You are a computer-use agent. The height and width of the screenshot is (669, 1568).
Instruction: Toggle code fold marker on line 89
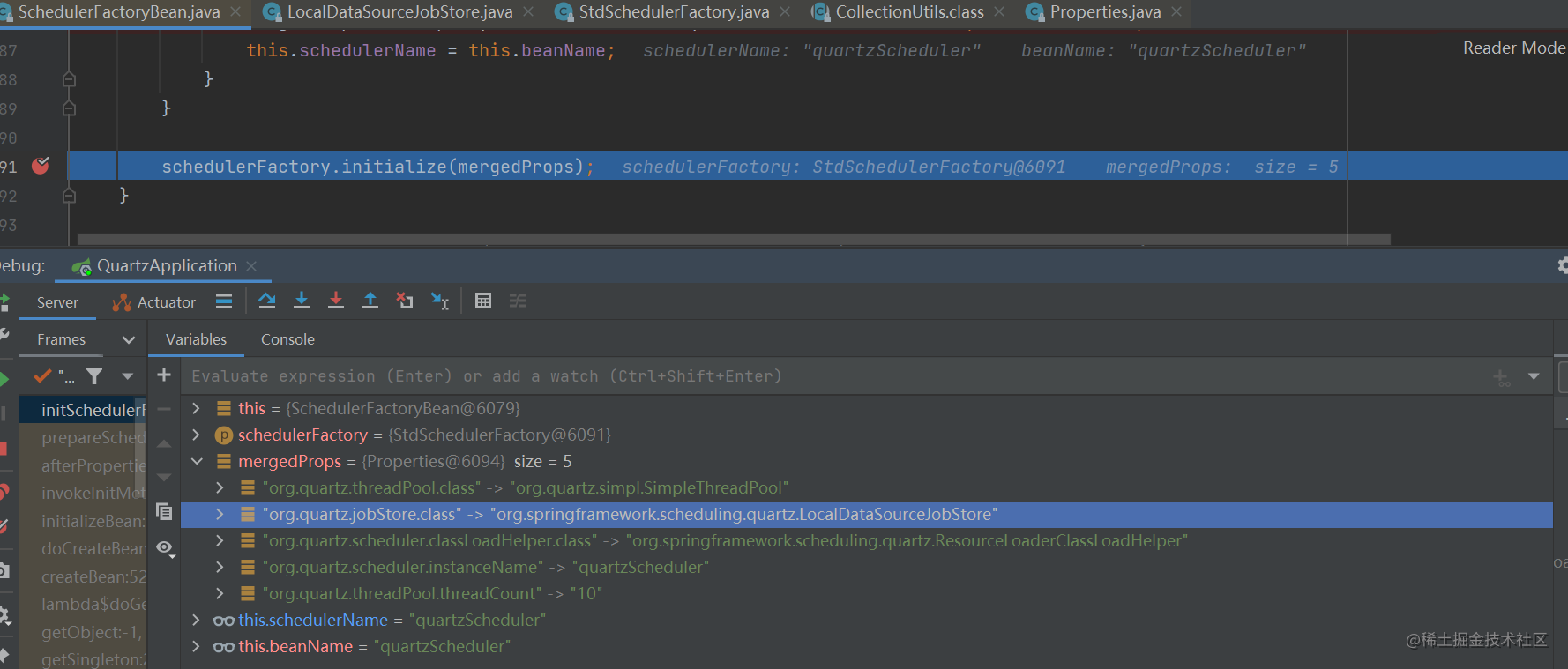(x=69, y=108)
